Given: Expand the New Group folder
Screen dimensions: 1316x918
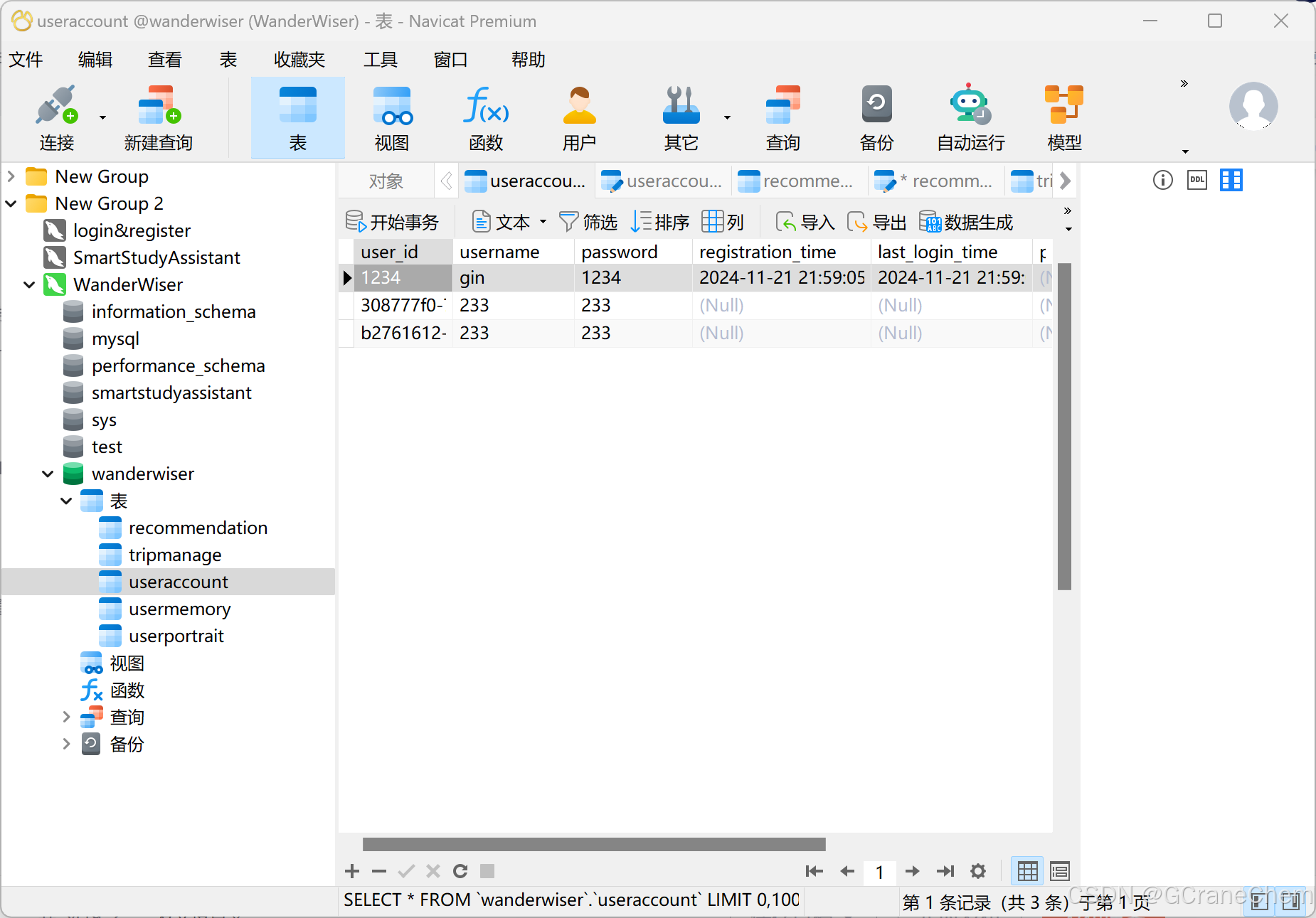Looking at the screenshot, I should (x=11, y=176).
